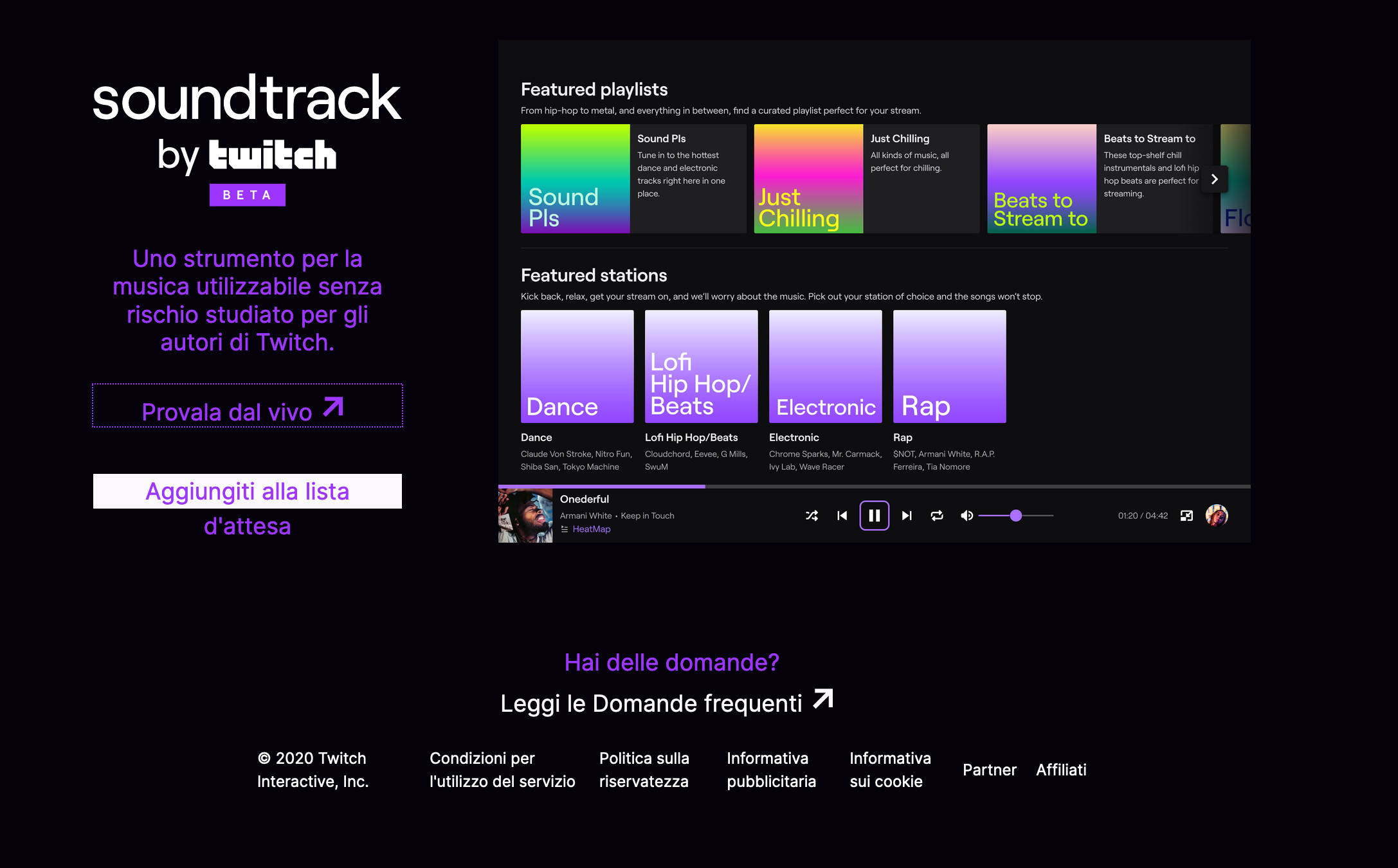Select the Rap station tile
This screenshot has width=1398, height=868.
(950, 366)
